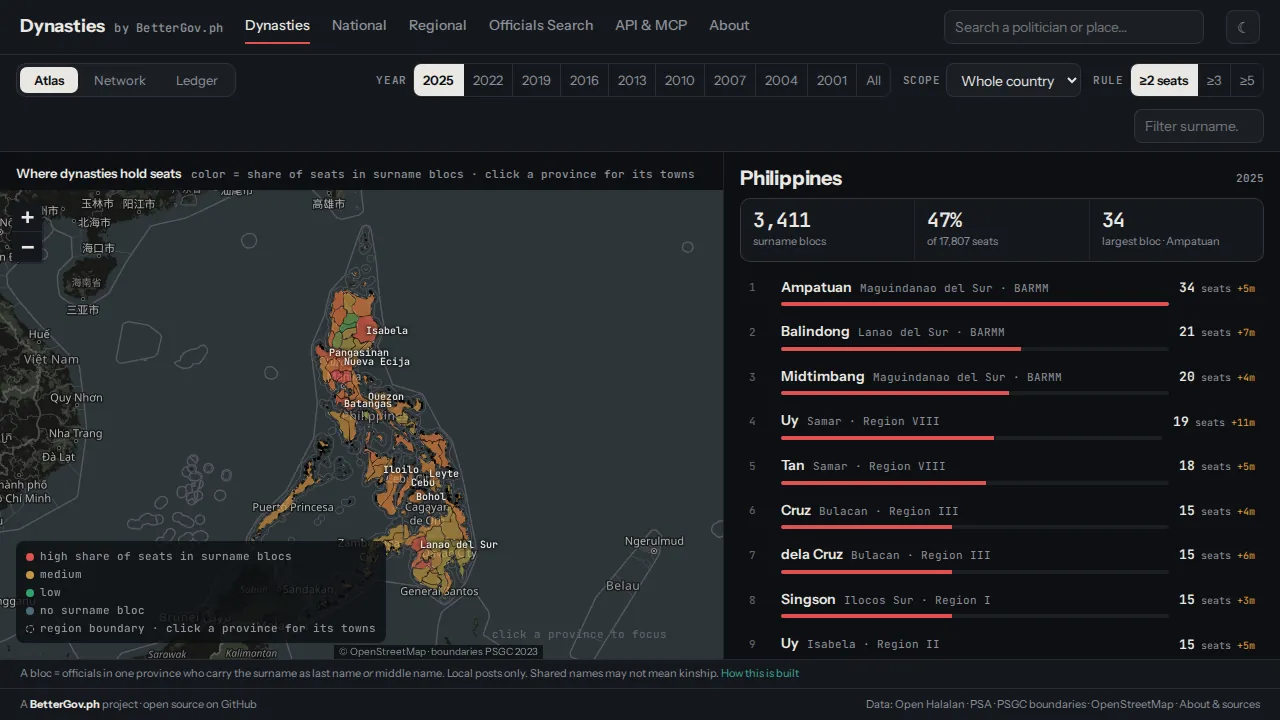This screenshot has width=1280, height=720.
Task: Click the Dynasties site logo
Action: (x=62, y=26)
